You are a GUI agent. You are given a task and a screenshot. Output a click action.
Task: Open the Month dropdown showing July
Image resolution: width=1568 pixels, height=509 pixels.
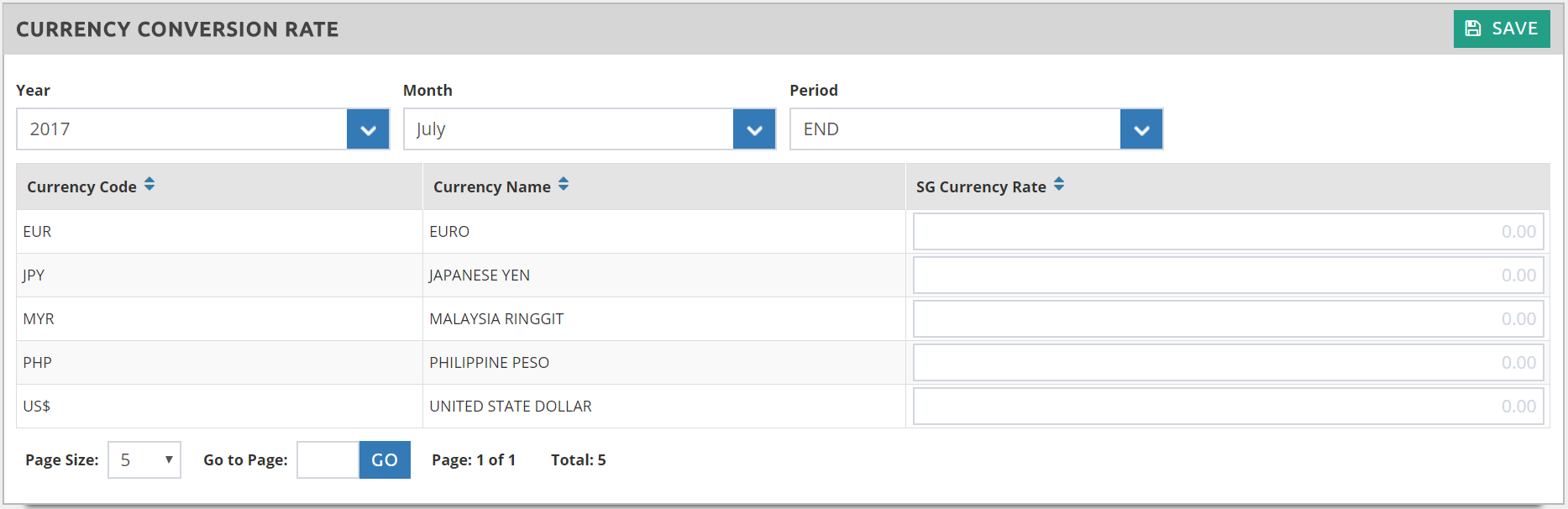[754, 129]
